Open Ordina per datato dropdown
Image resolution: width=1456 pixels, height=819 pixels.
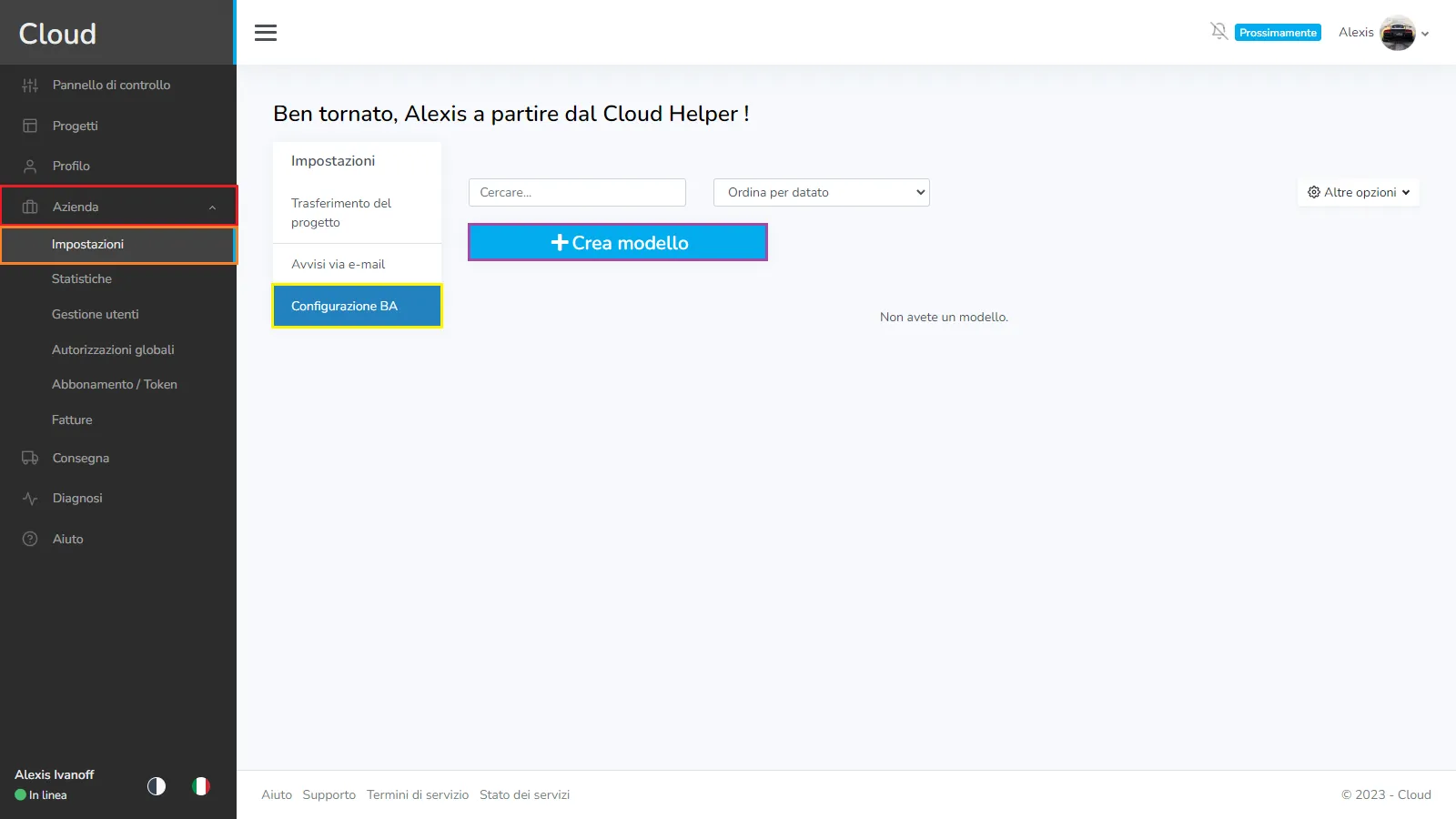click(822, 192)
